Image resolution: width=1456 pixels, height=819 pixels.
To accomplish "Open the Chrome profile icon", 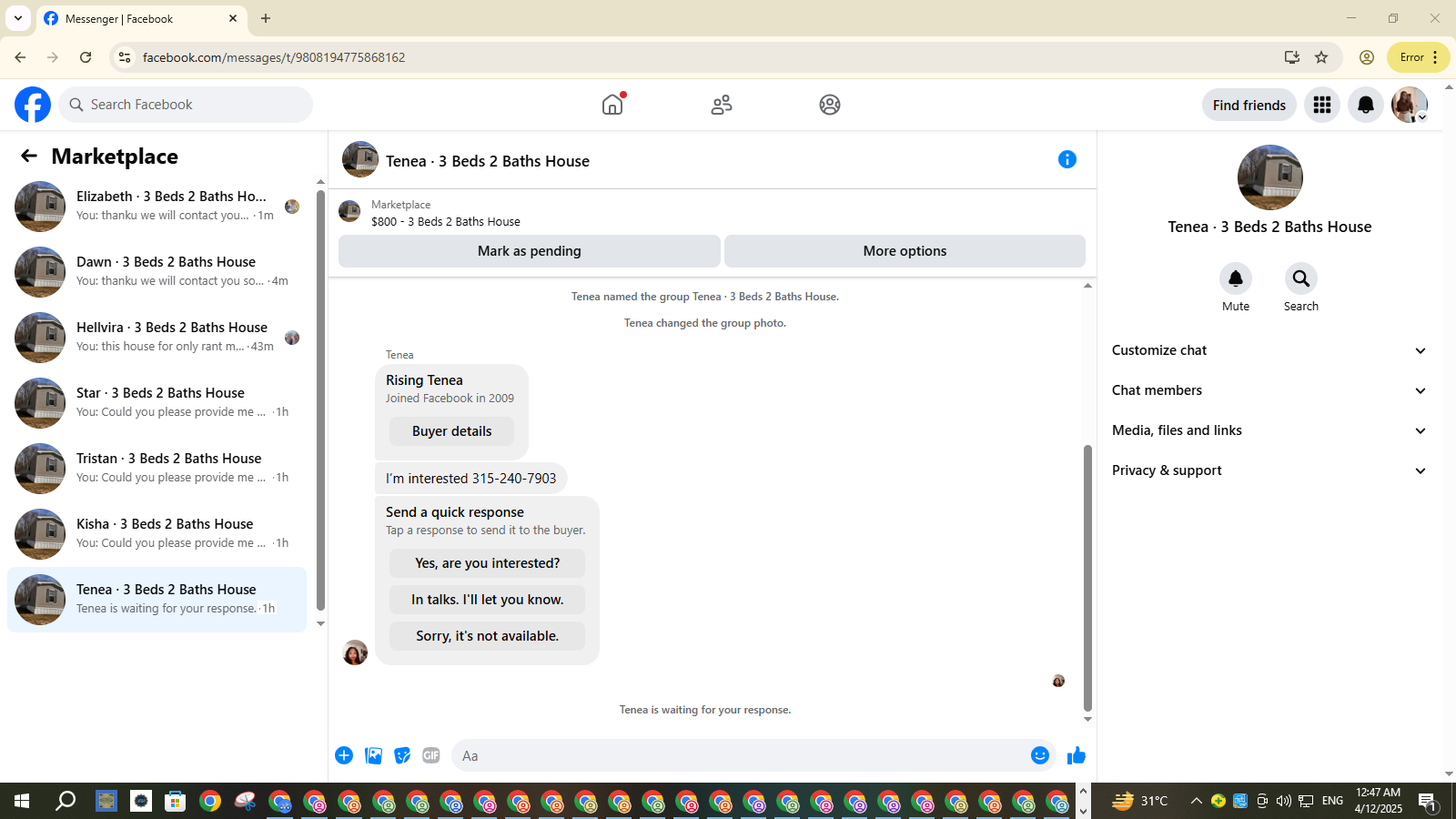I will pyautogui.click(x=1367, y=57).
